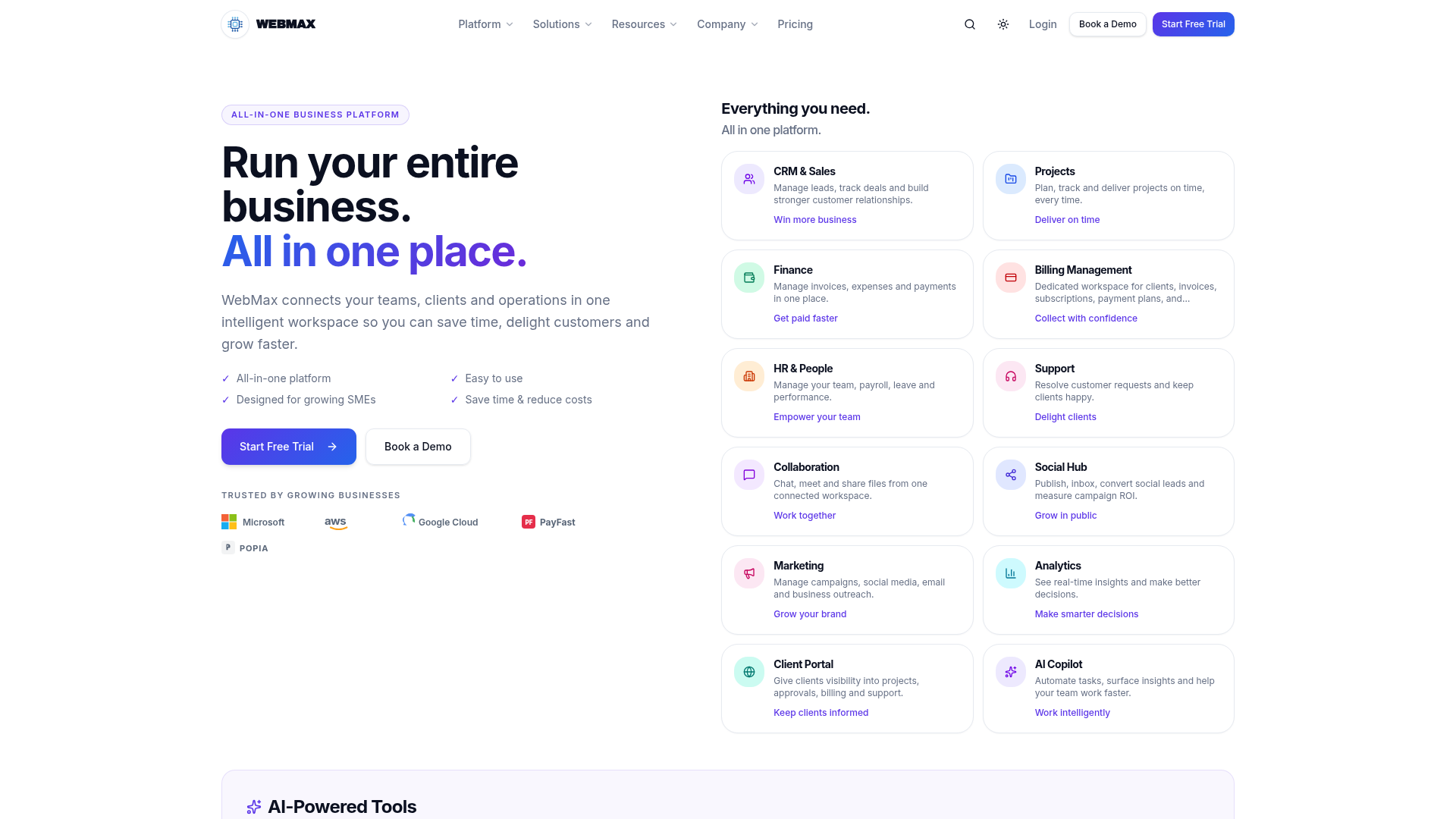Viewport: 1456px width, 819px height.
Task: Click the Marketing megaphone icon
Action: (749, 573)
